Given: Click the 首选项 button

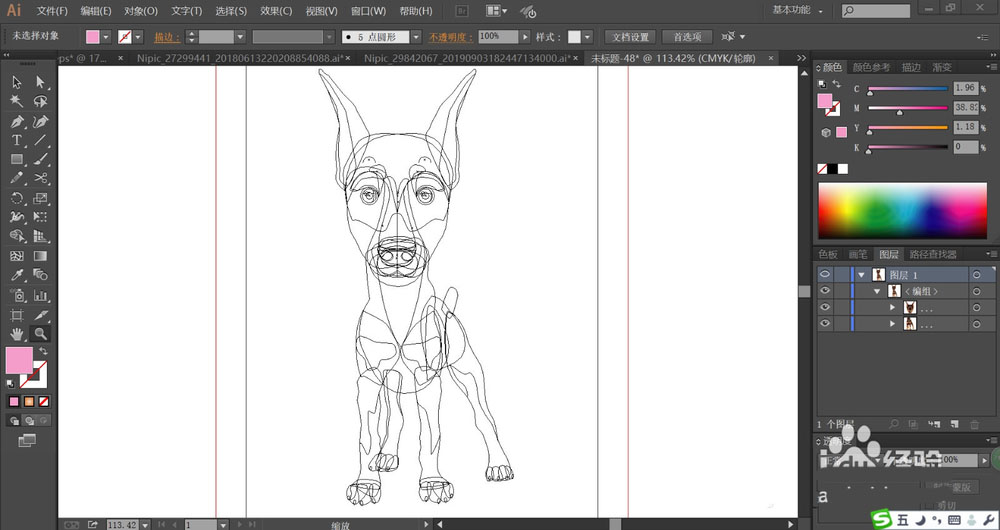Looking at the screenshot, I should tap(687, 37).
